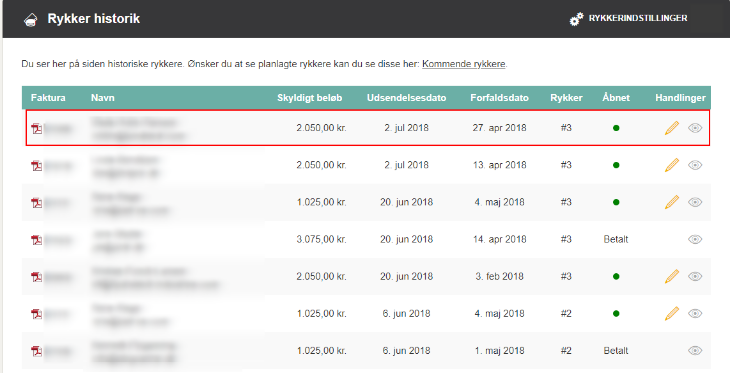The height and width of the screenshot is (373, 730).
Task: Open PDF invoice for row due 13. apr 2018
Action: tap(36, 166)
